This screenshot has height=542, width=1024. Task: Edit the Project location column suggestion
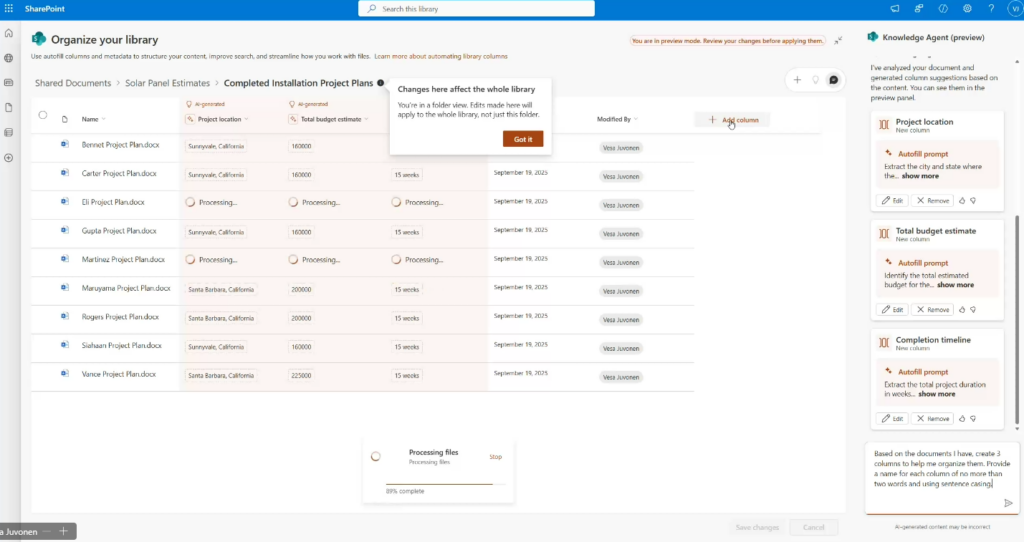[x=892, y=200]
